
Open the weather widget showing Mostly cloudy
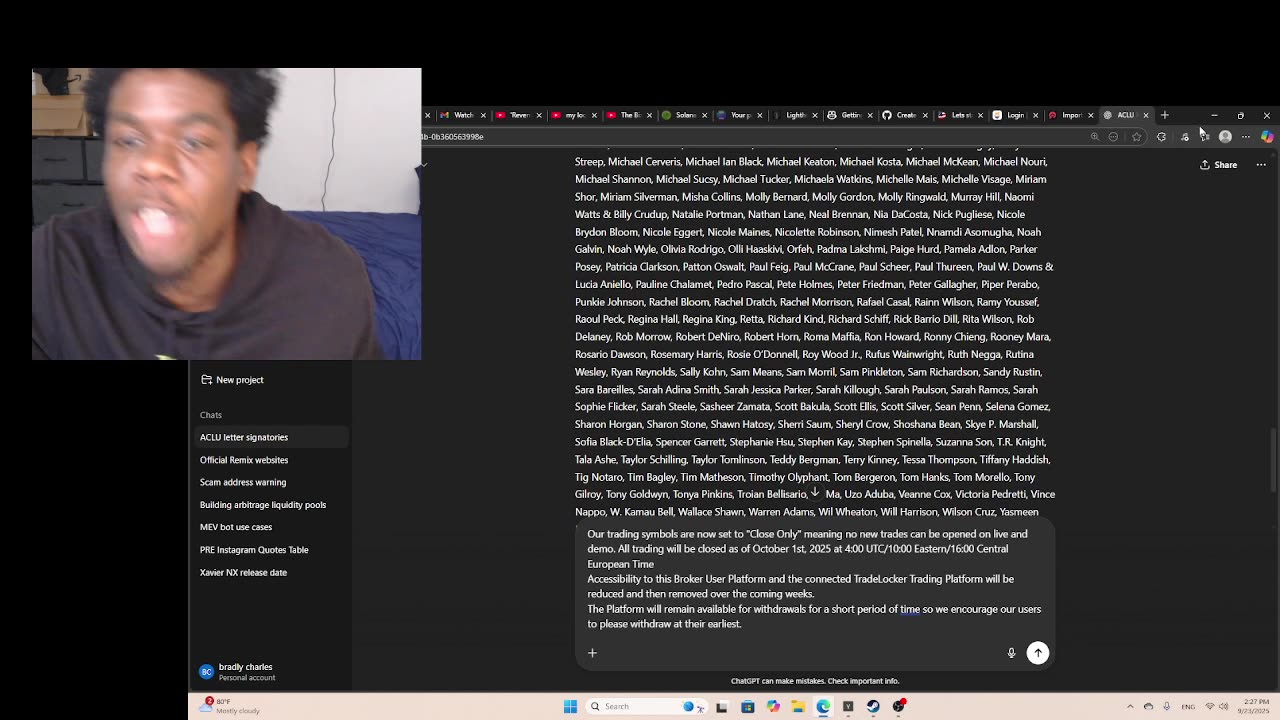pyautogui.click(x=230, y=705)
